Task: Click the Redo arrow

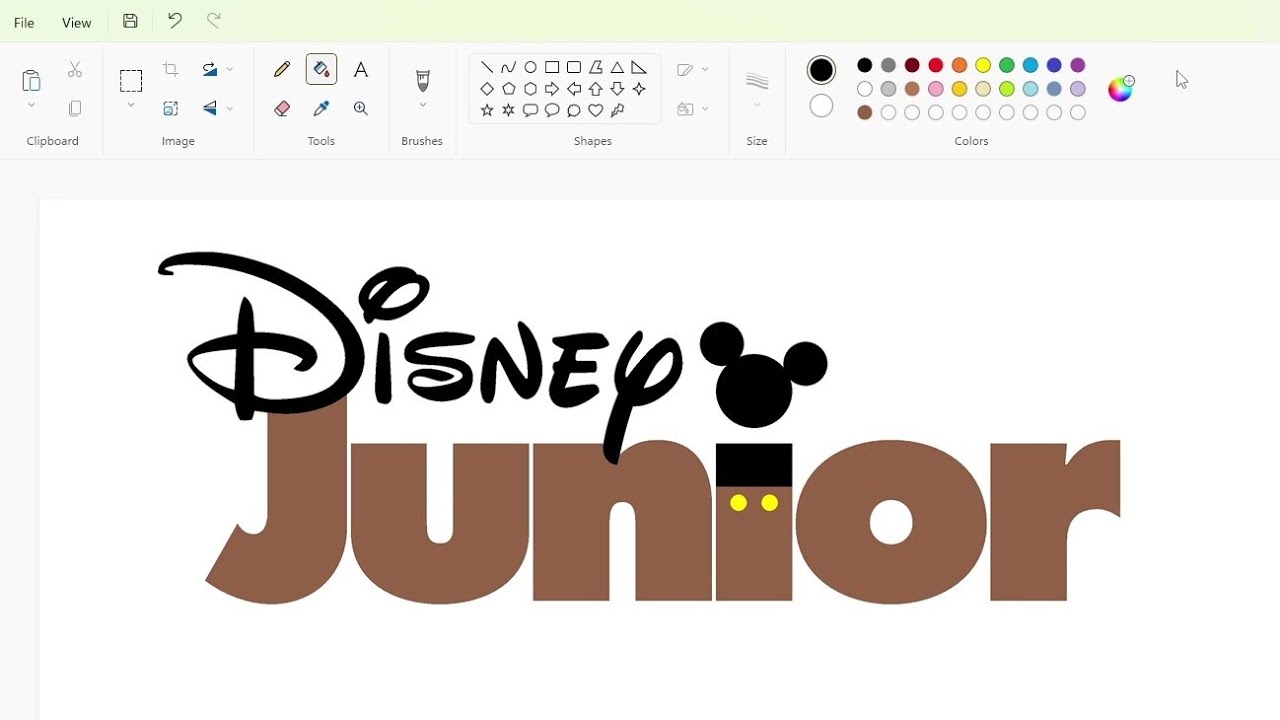Action: pyautogui.click(x=213, y=21)
